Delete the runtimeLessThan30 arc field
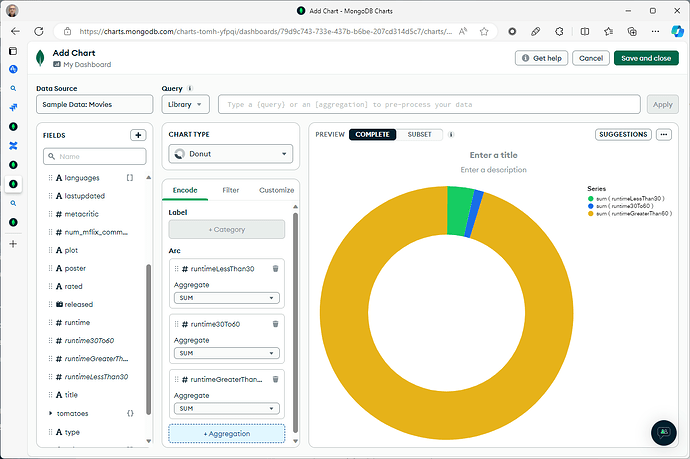 point(275,268)
